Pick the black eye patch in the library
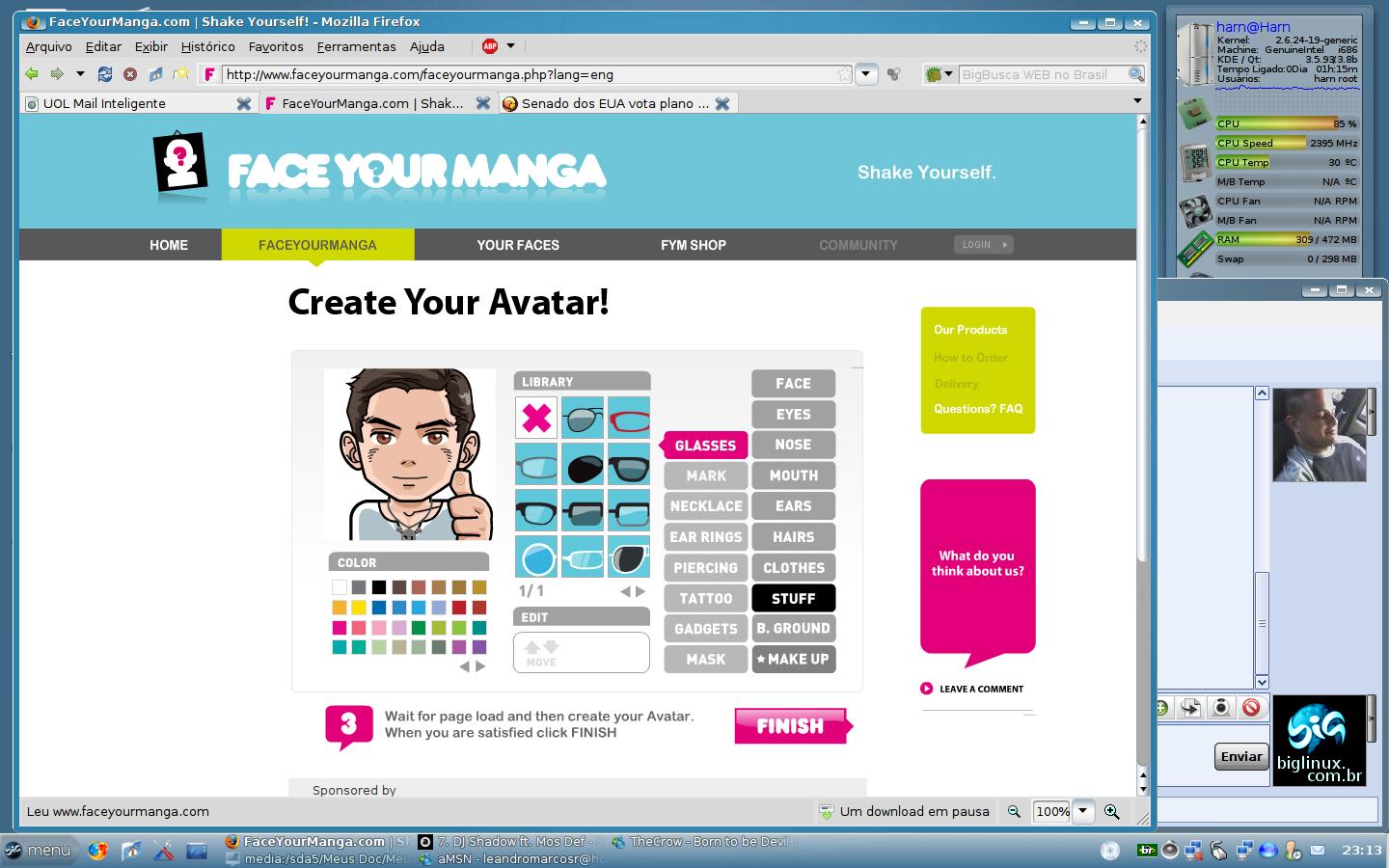 [583, 464]
